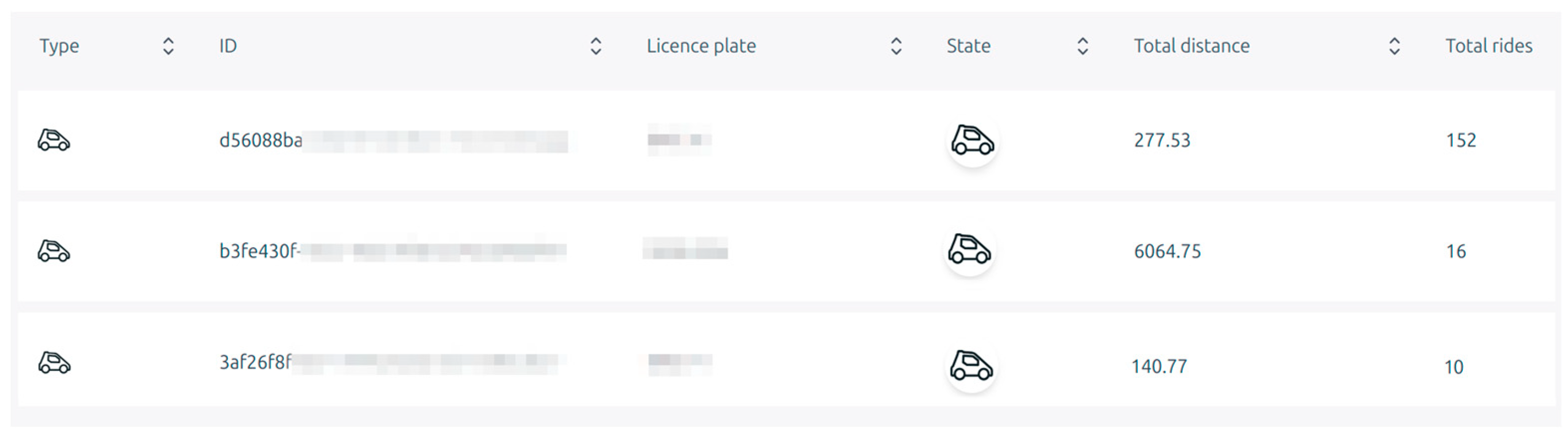This screenshot has height=435, width=1568.
Task: Sort by Licence plate column arrows
Action: point(896,46)
